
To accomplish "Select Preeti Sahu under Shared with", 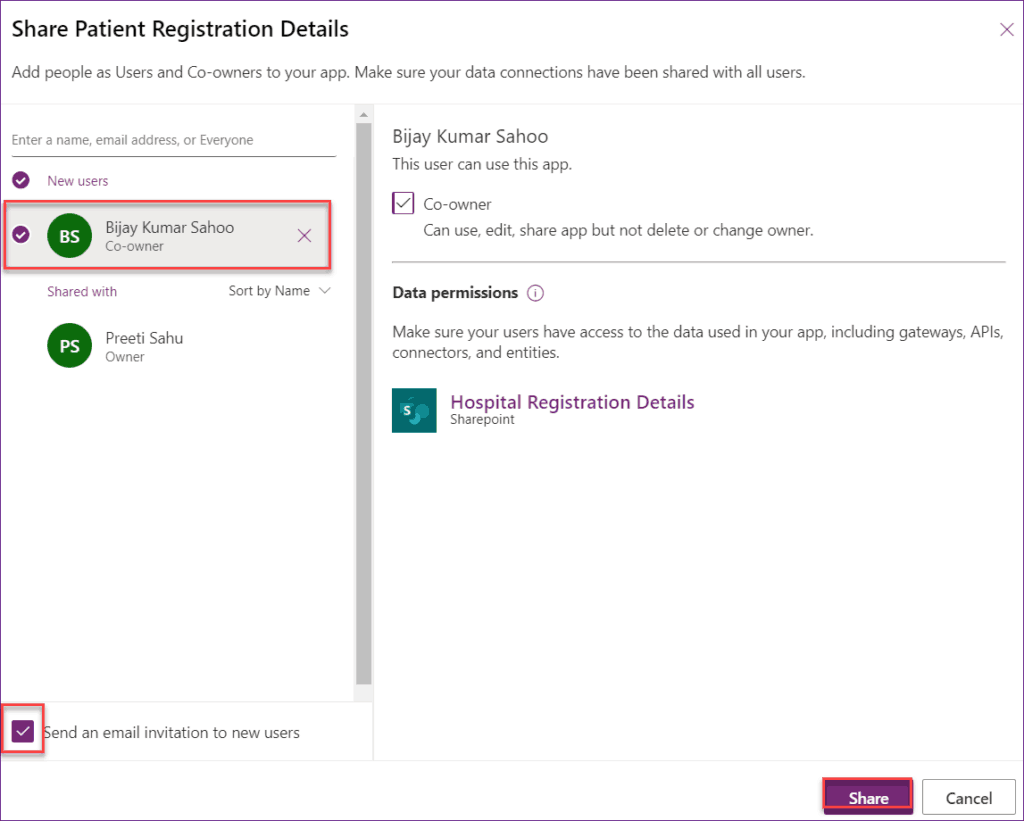I will pyautogui.click(x=144, y=338).
